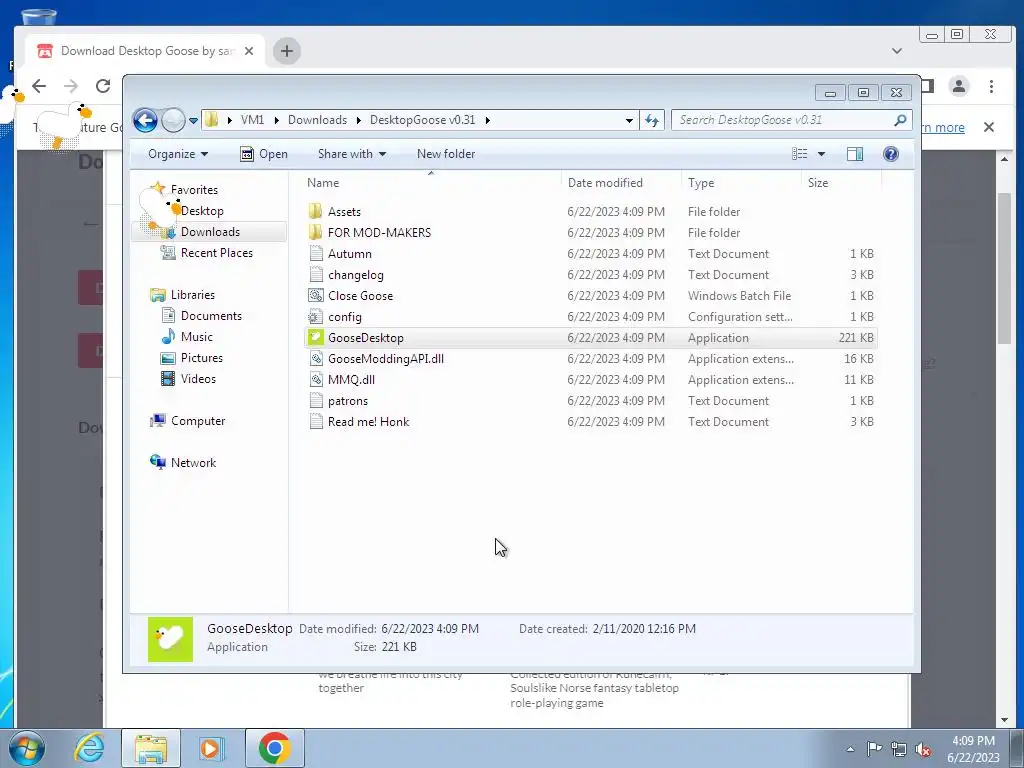The image size is (1024, 768).
Task: Click the Chrome reload button
Action: [103, 86]
